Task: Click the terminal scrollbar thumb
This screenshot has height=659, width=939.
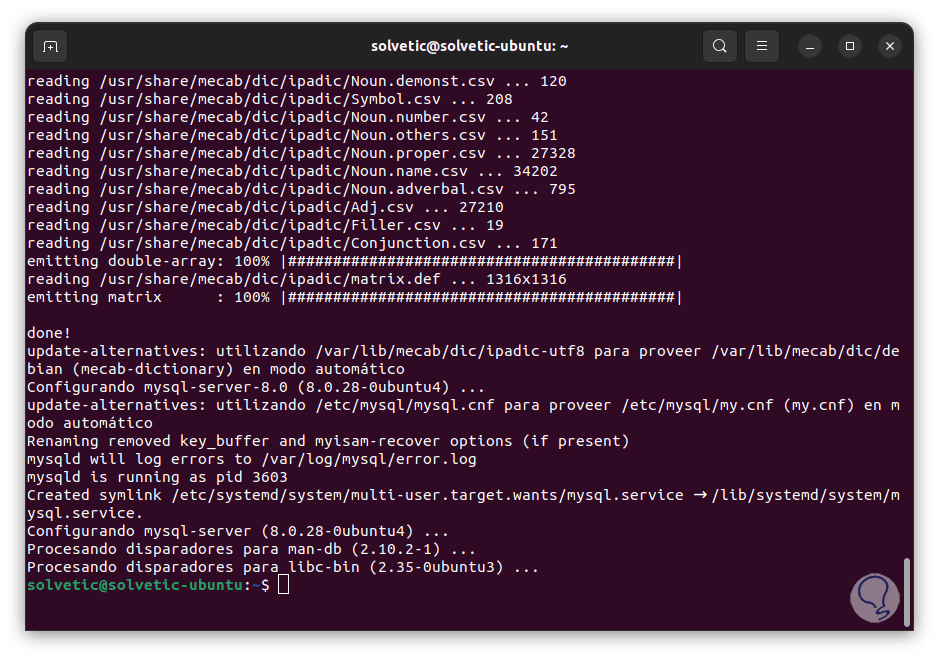Action: (906, 589)
